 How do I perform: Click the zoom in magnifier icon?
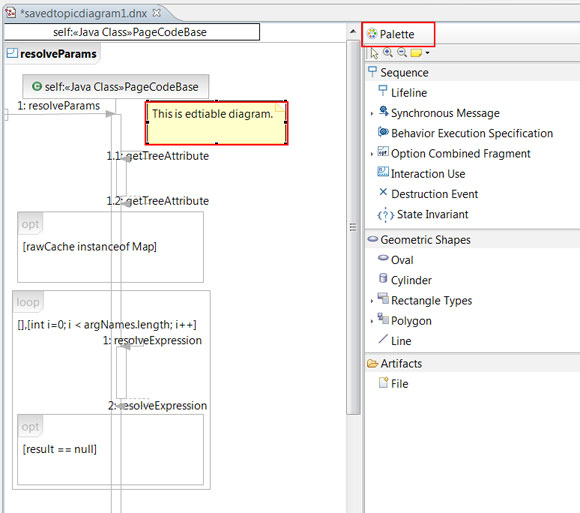[x=388, y=53]
